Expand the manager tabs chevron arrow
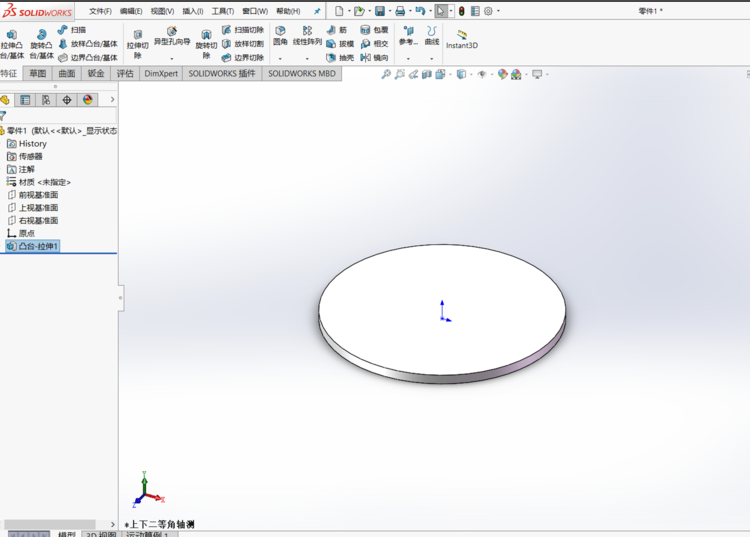This screenshot has width=750, height=537. (112, 99)
